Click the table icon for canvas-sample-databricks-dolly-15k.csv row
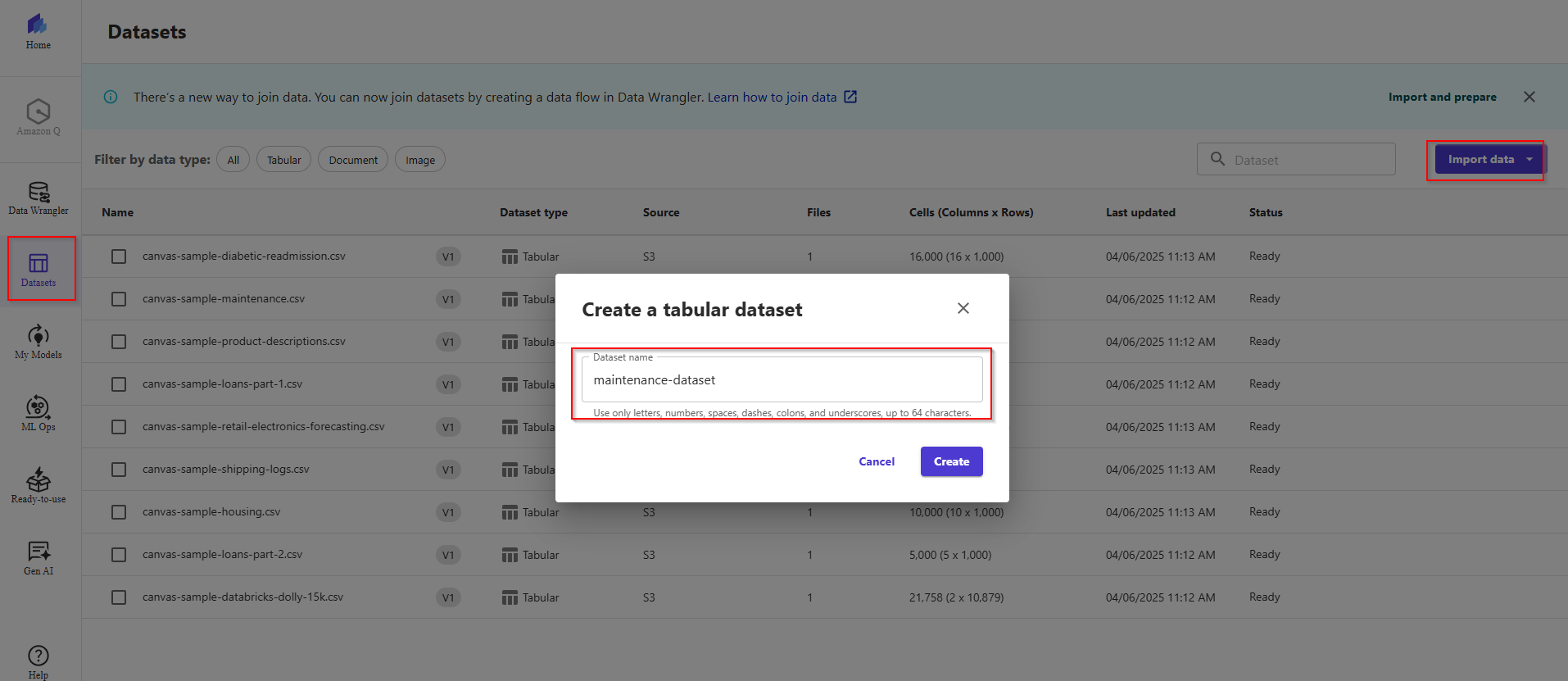This screenshot has width=1568, height=681. pyautogui.click(x=510, y=597)
